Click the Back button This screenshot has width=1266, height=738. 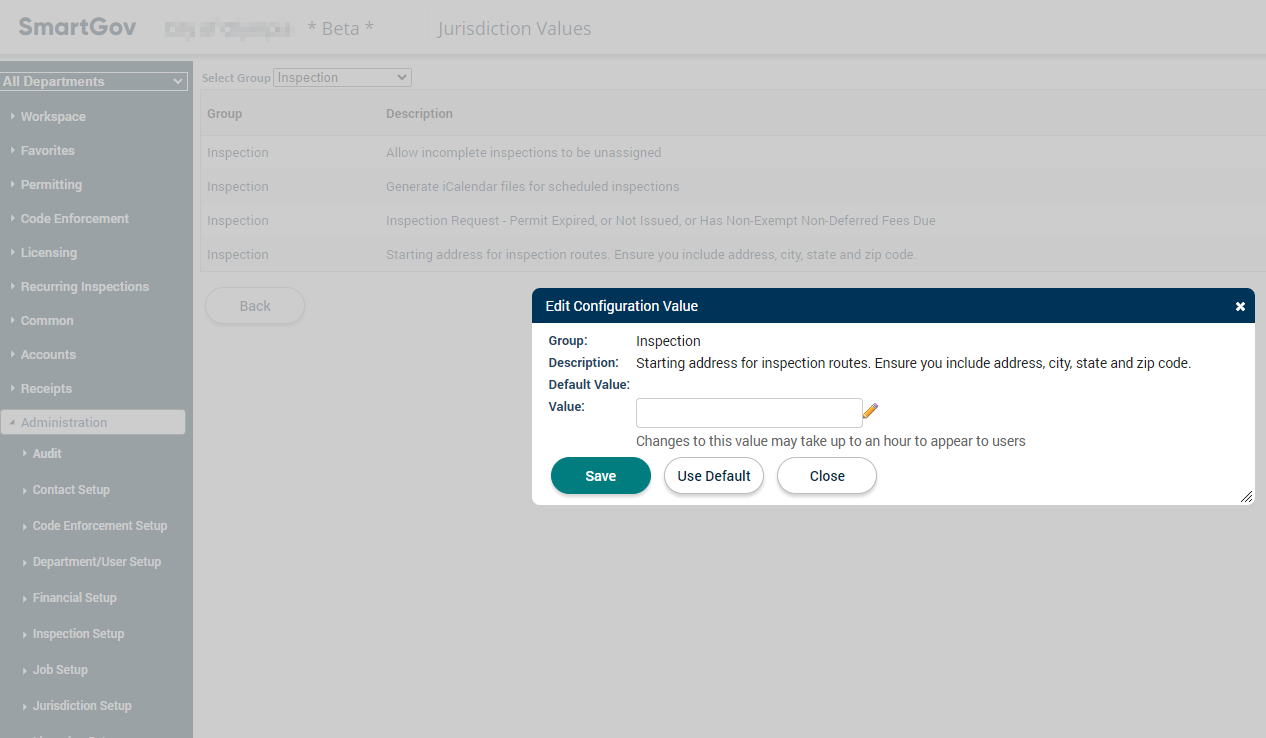(254, 306)
